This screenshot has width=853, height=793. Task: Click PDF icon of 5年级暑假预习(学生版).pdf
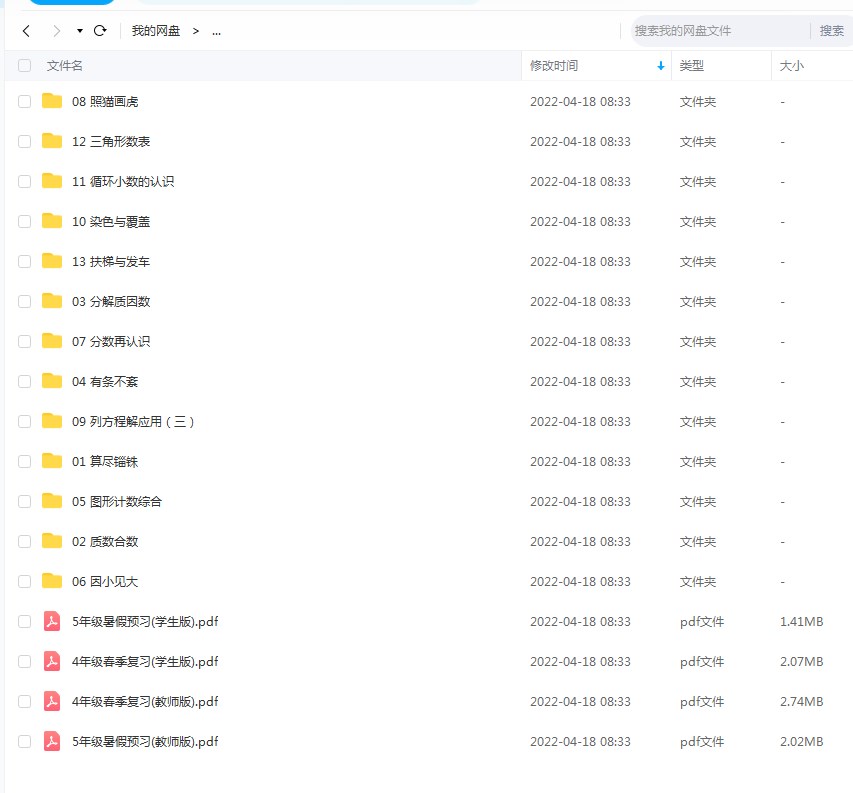52,621
